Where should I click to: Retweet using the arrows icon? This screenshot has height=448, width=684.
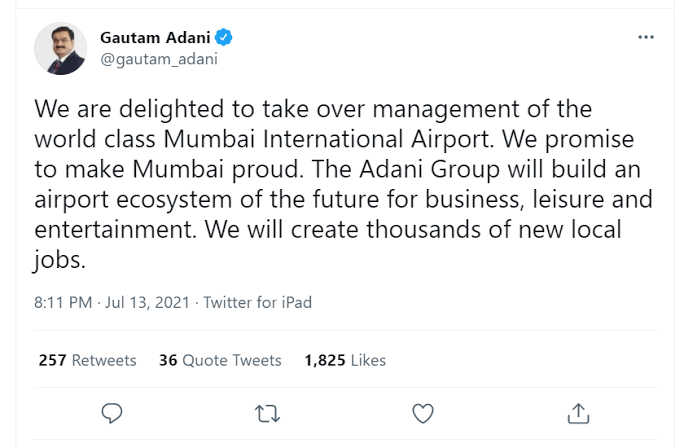268,412
